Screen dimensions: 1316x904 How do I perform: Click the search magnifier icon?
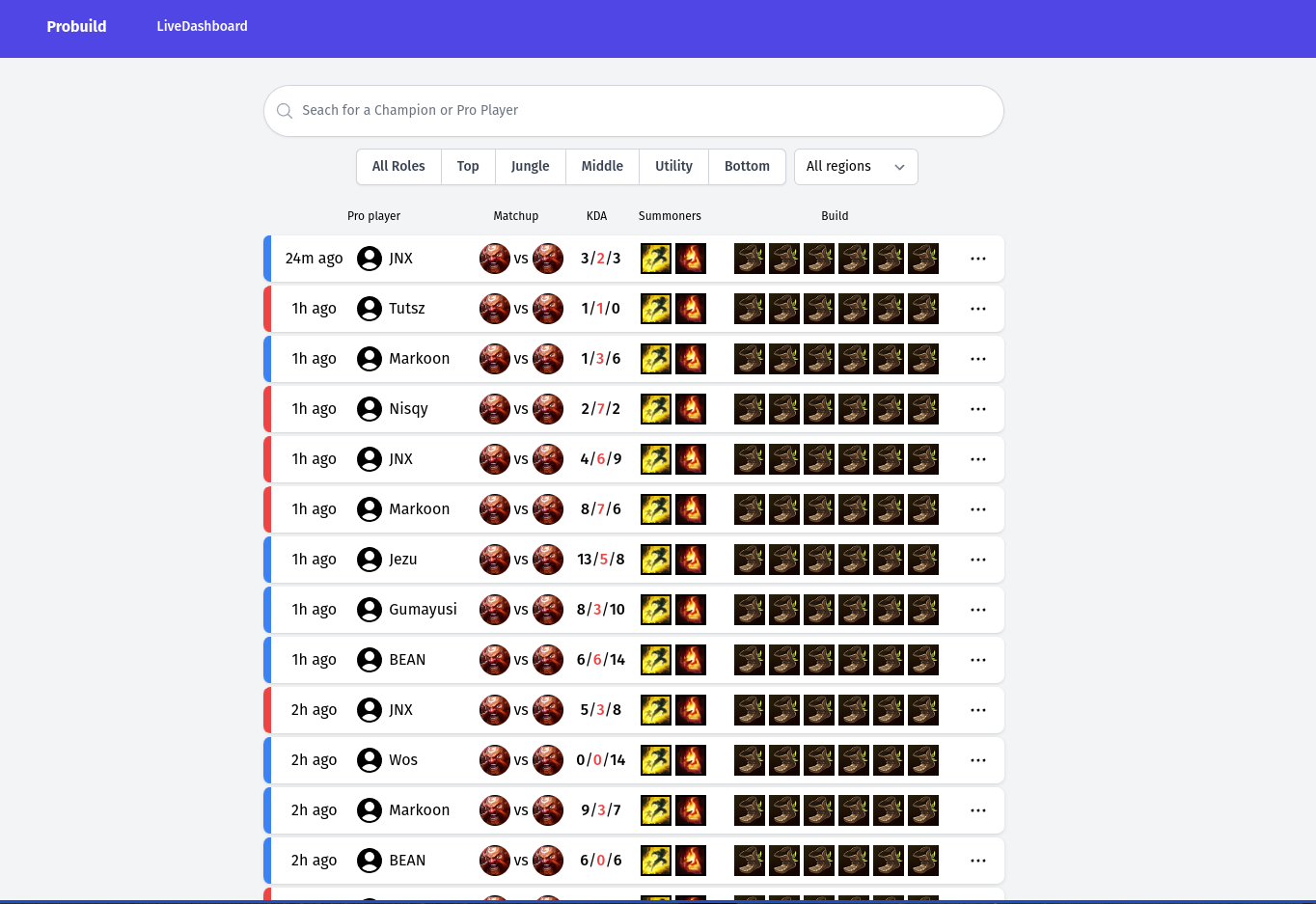point(285,111)
